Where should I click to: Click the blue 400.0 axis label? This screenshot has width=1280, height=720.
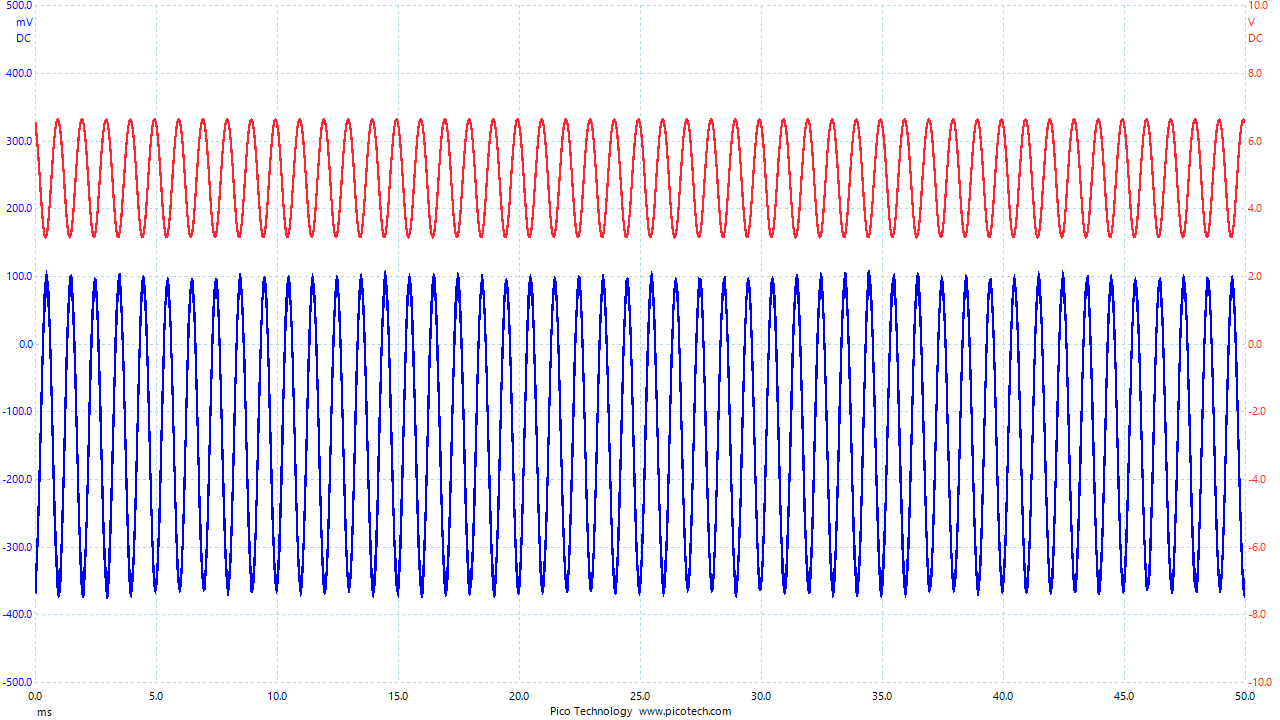[x=19, y=73]
